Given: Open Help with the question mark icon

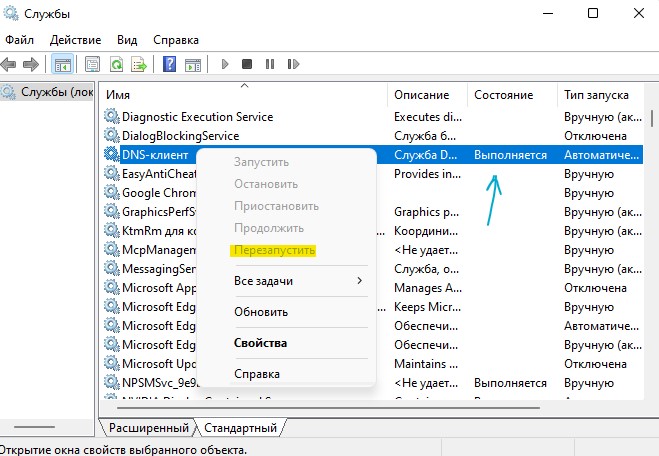Looking at the screenshot, I should 169,64.
